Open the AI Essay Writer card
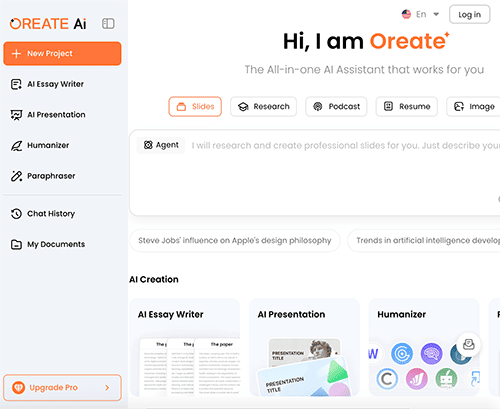Viewport: 500px width, 409px height. [x=185, y=347]
